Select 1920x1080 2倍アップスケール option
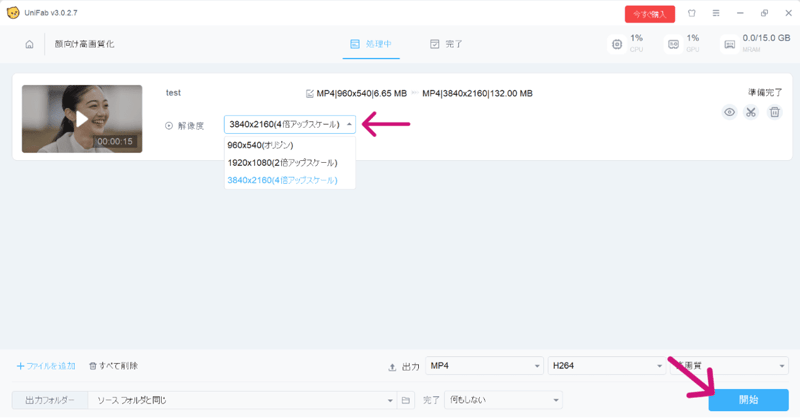The width and height of the screenshot is (800, 418). (x=290, y=163)
